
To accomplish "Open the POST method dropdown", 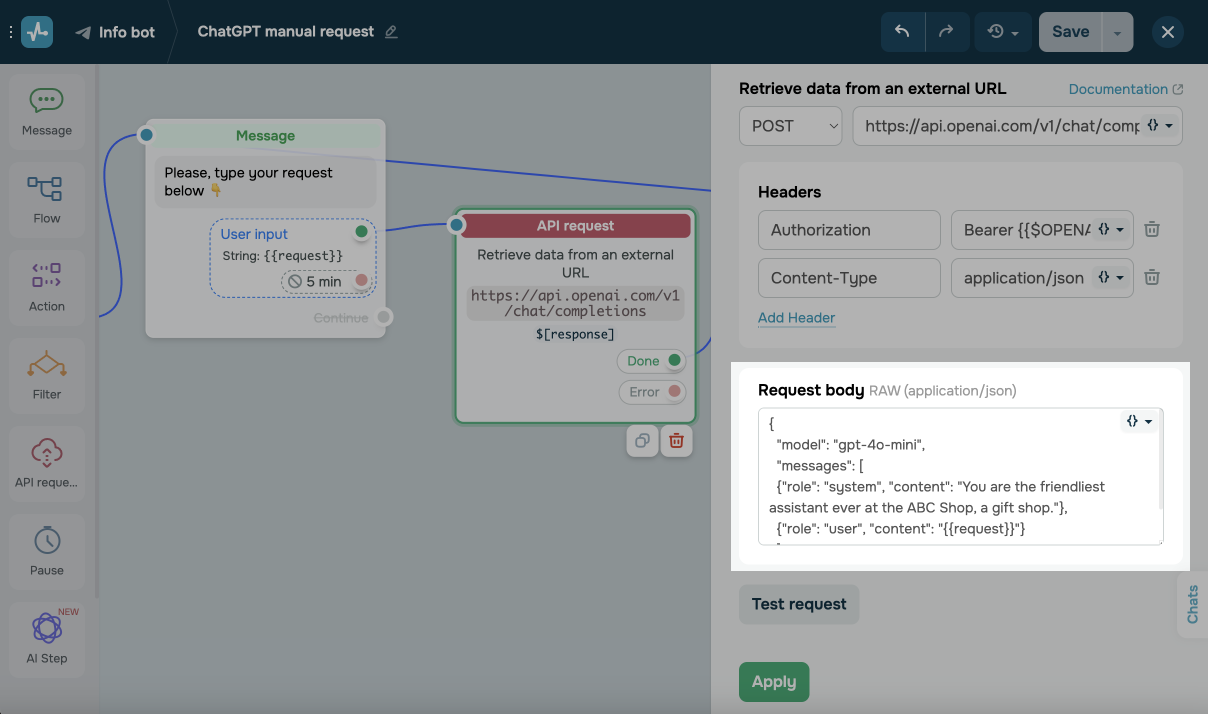I will tap(791, 126).
